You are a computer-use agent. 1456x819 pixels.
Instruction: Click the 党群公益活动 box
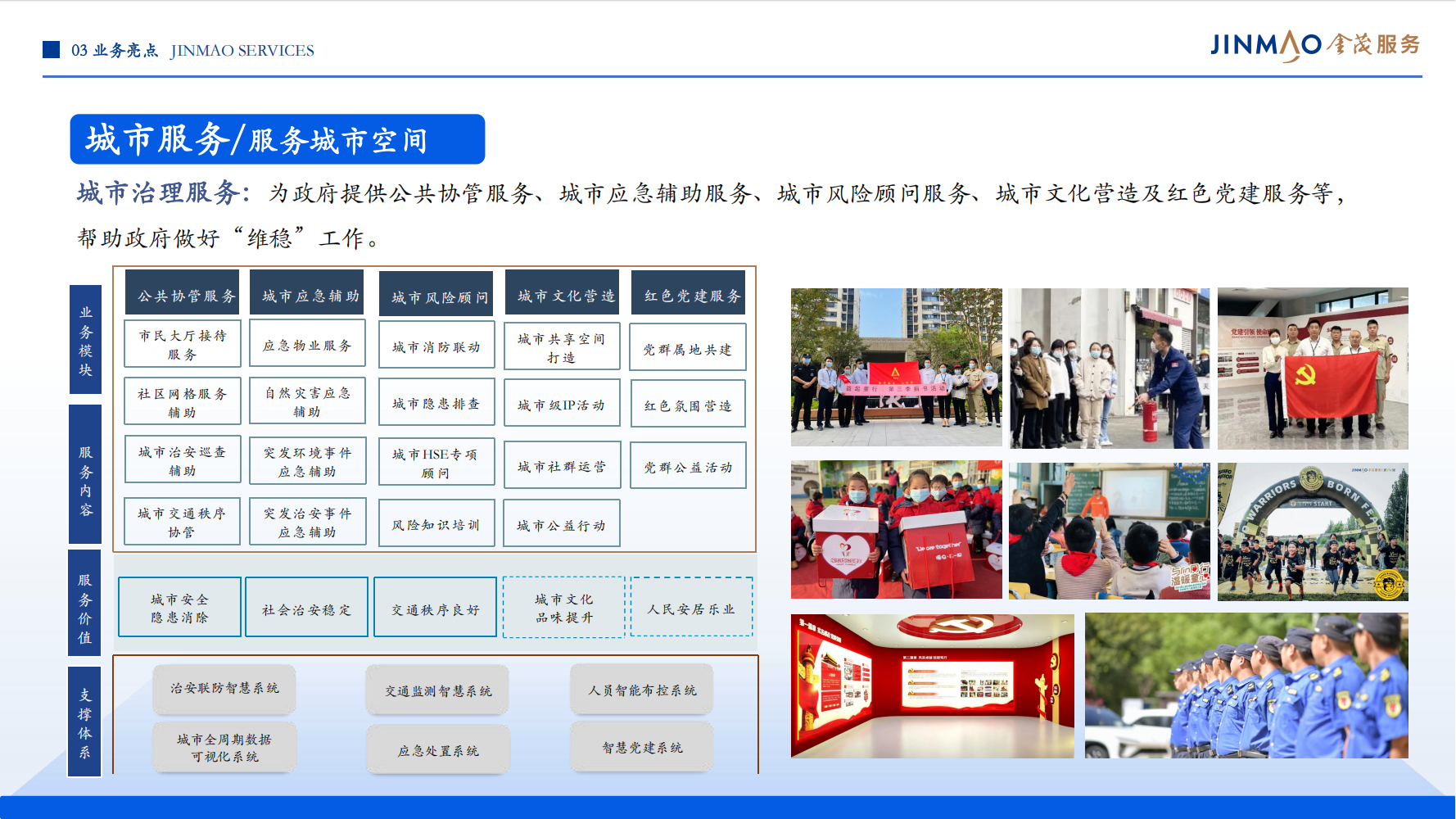tap(688, 466)
